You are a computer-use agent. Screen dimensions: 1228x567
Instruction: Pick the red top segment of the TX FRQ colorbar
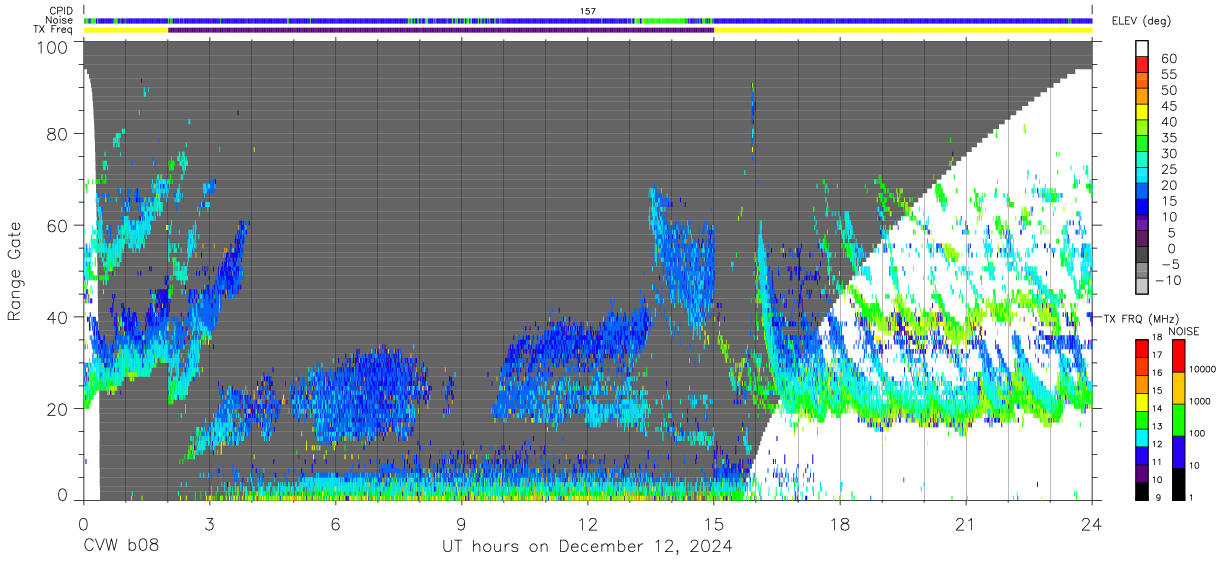click(1143, 349)
